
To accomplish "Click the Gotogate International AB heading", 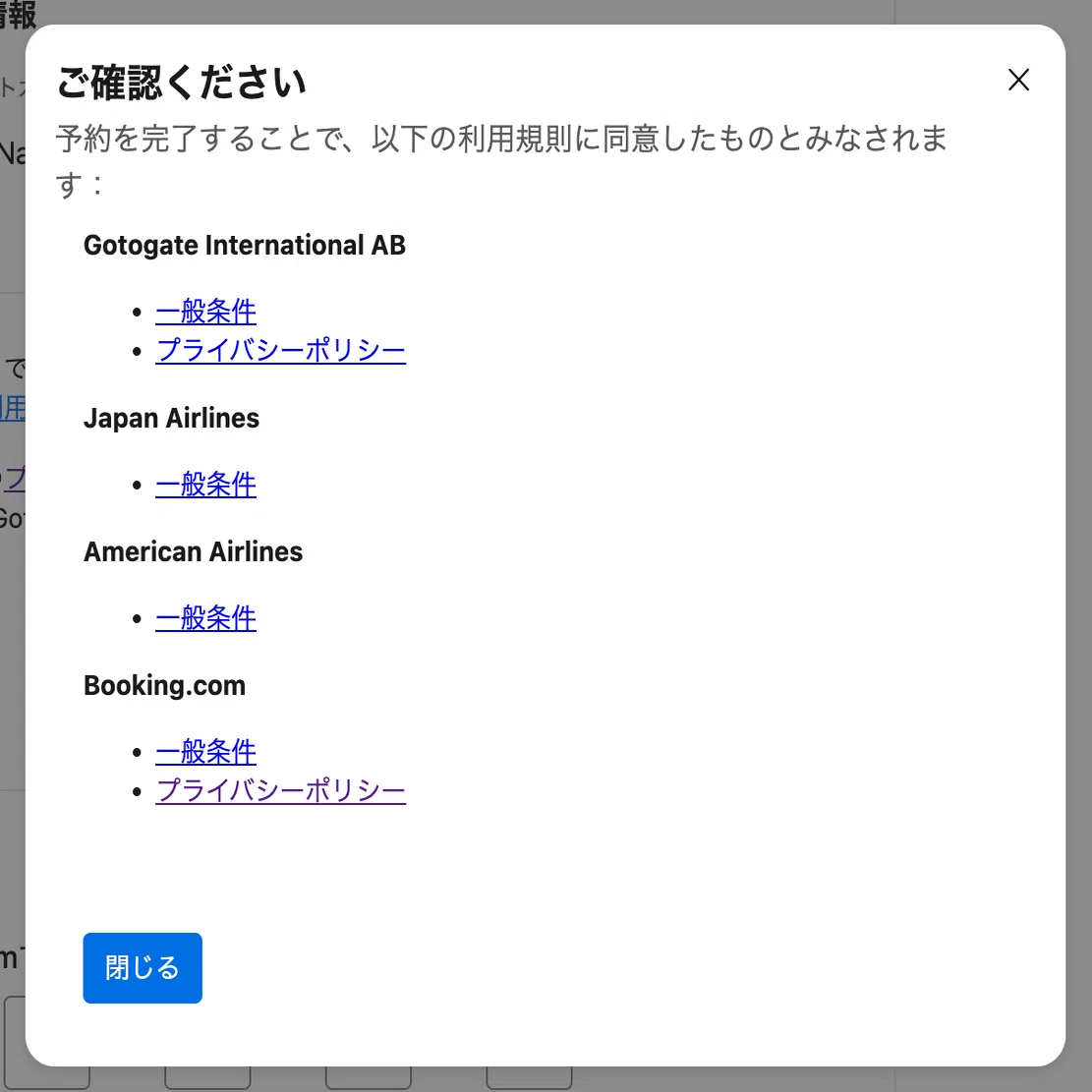I will tap(245, 245).
